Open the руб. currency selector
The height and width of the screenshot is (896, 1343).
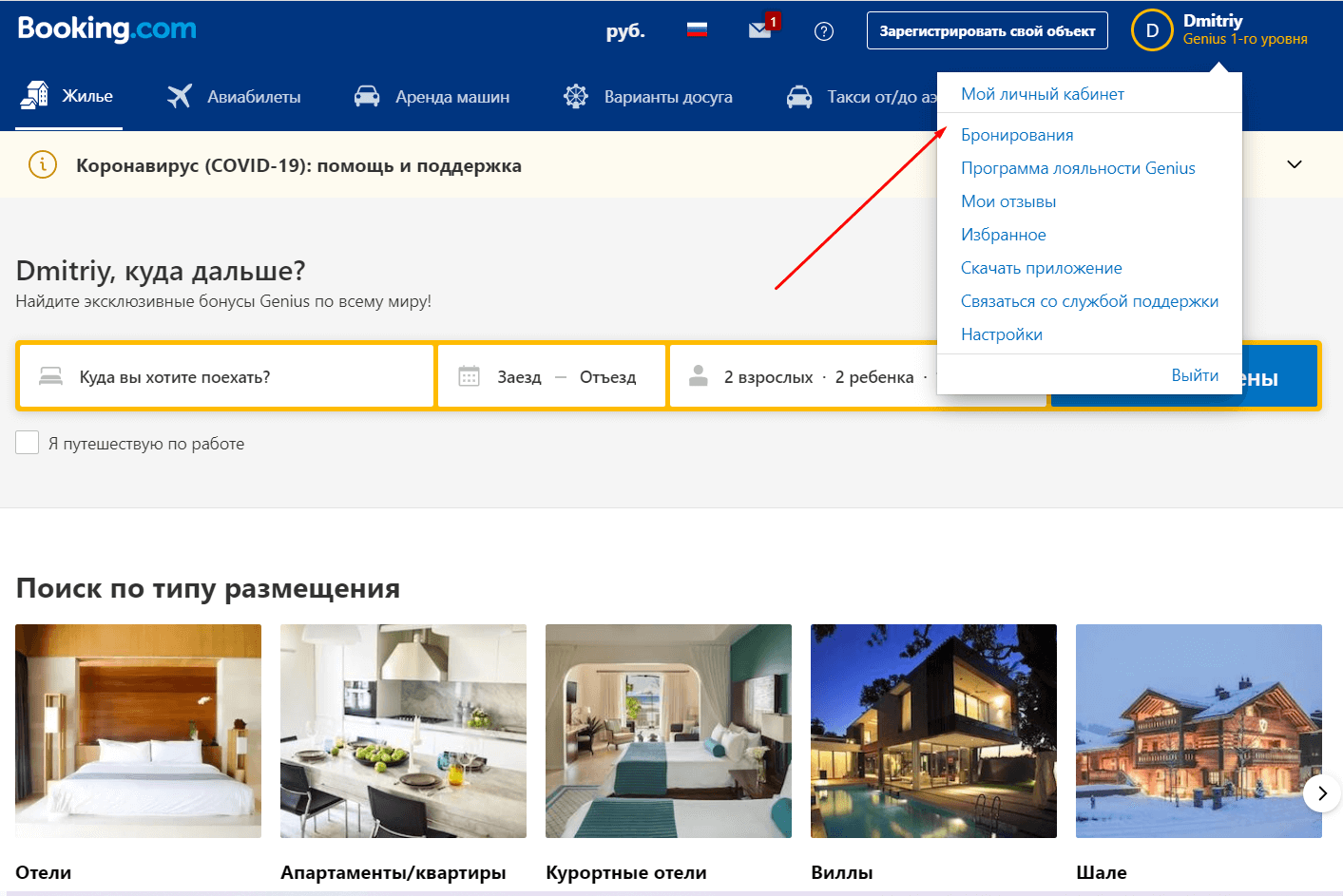(x=625, y=30)
